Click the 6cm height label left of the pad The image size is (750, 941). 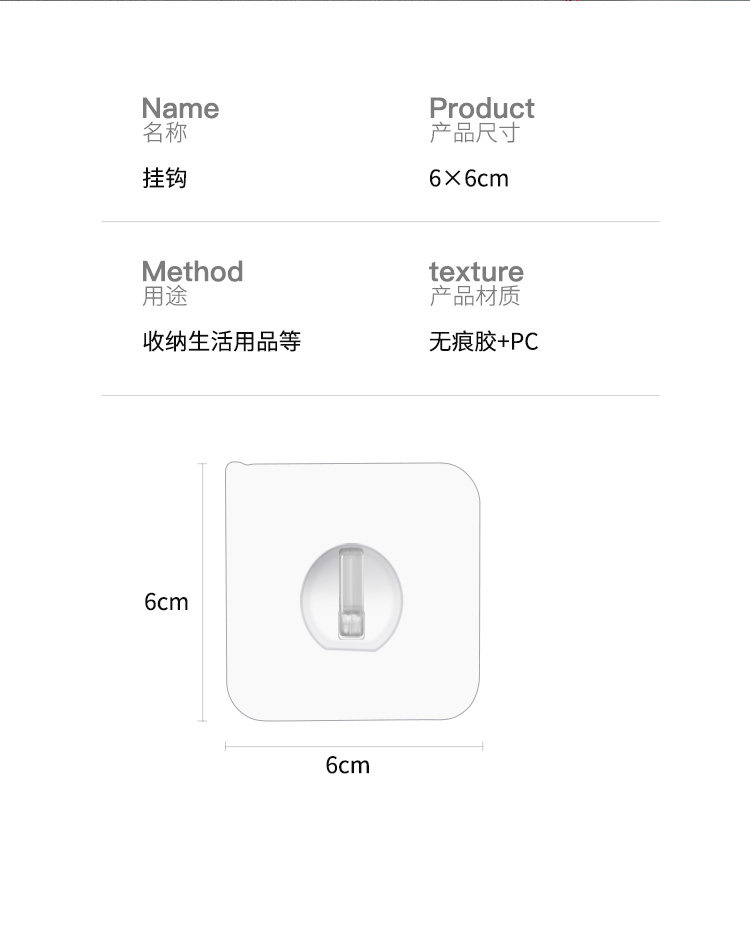coord(166,602)
